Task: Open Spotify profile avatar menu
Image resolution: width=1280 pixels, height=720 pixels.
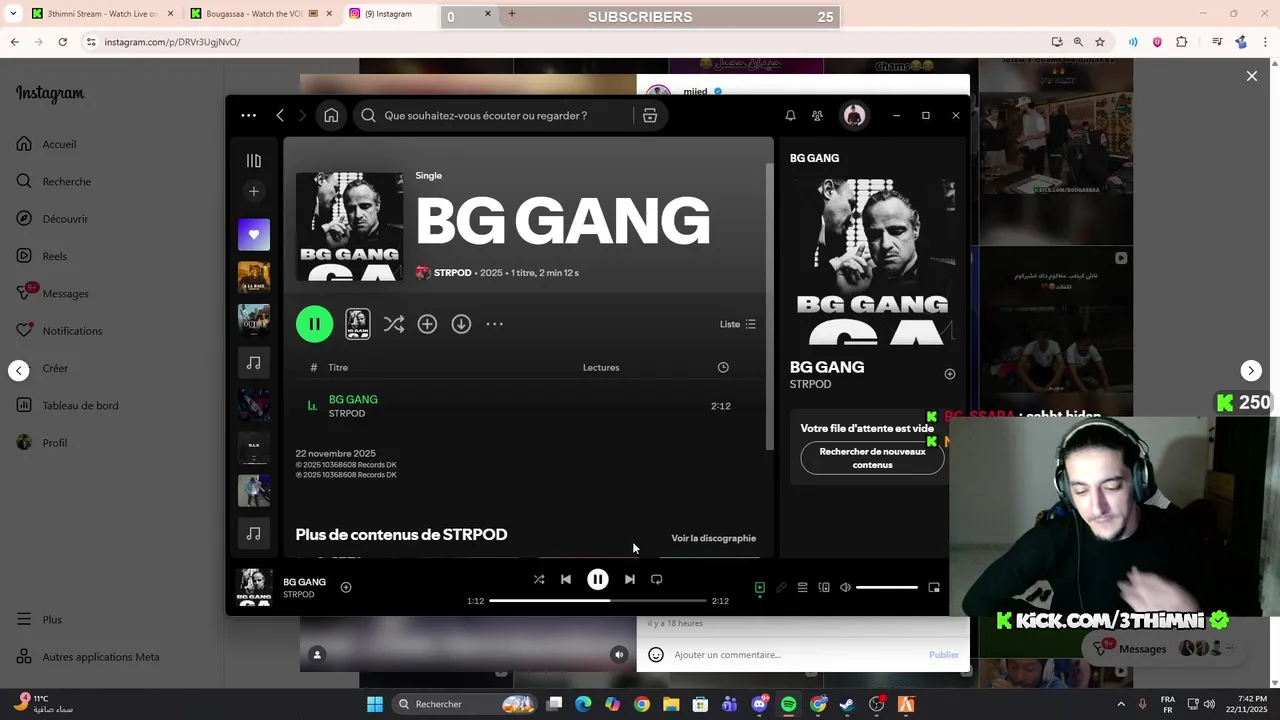Action: [x=854, y=116]
